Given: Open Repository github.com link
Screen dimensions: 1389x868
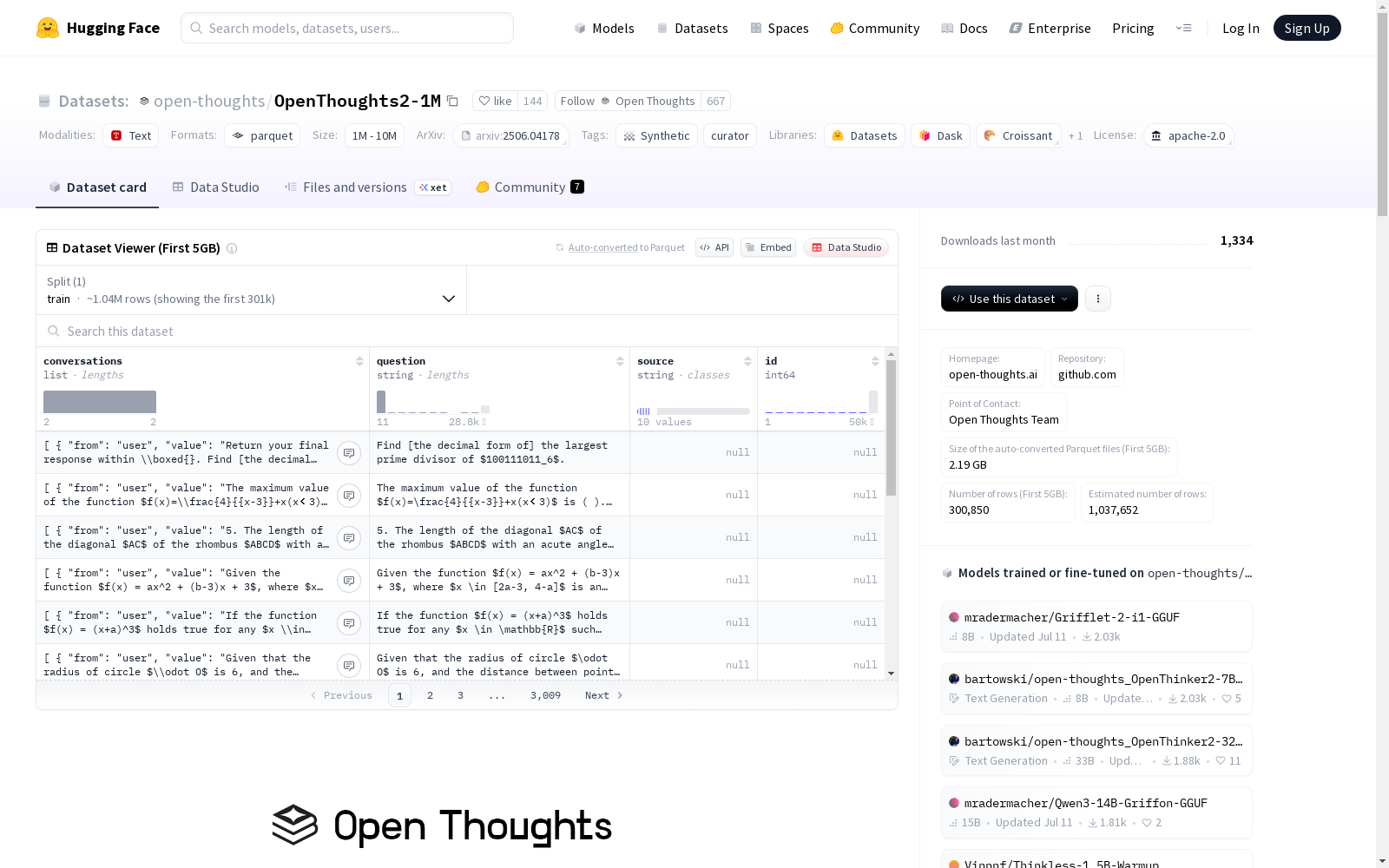Looking at the screenshot, I should click(x=1087, y=366).
